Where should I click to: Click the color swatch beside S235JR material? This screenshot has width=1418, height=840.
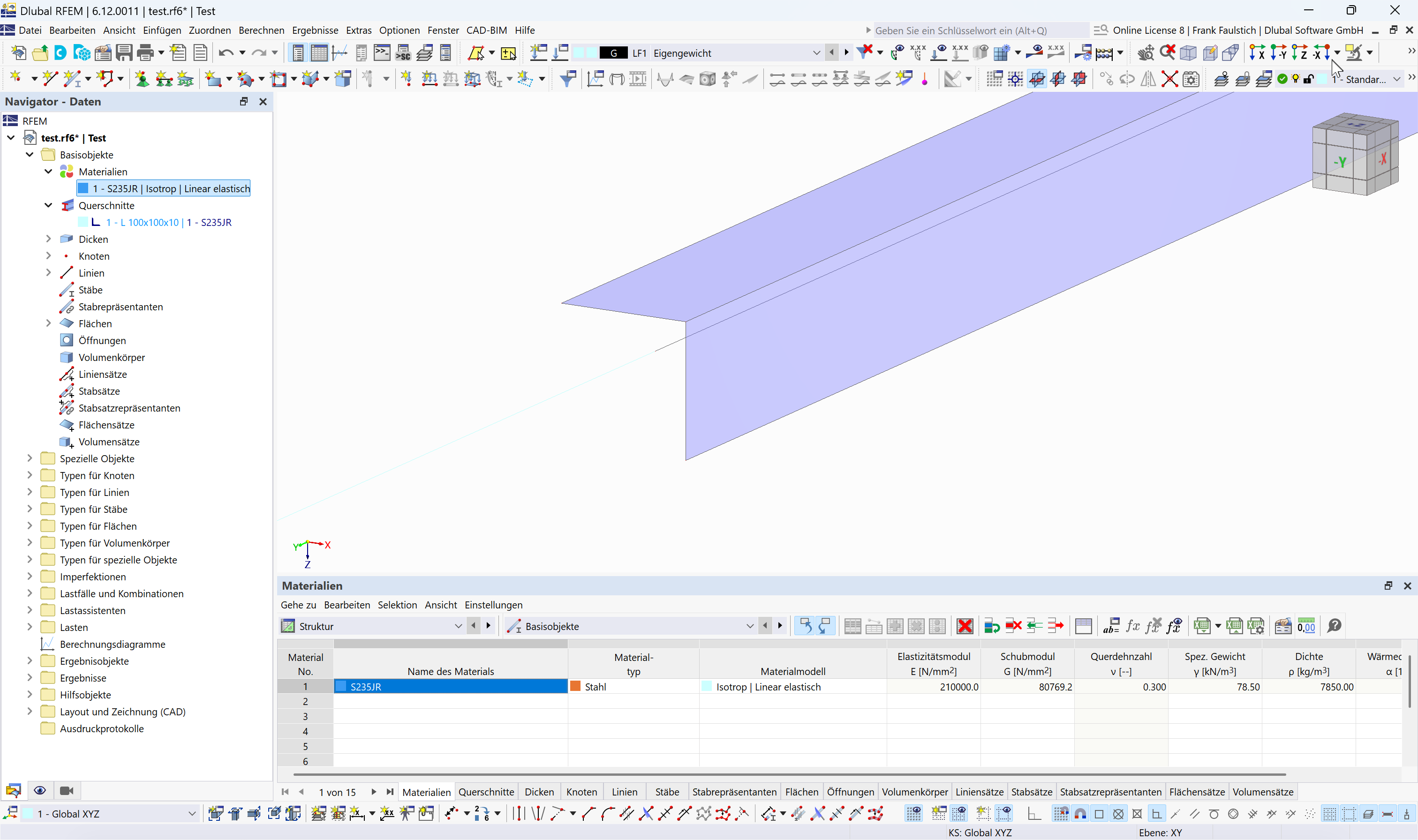[342, 686]
